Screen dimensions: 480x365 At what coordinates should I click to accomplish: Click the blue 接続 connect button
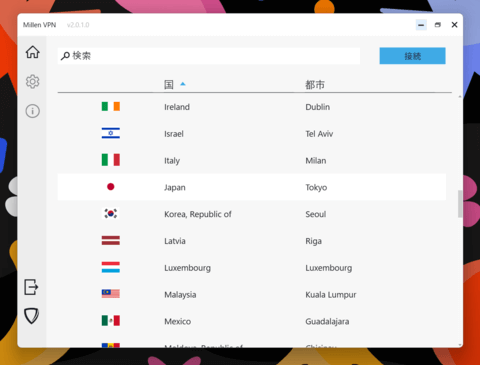pos(412,56)
